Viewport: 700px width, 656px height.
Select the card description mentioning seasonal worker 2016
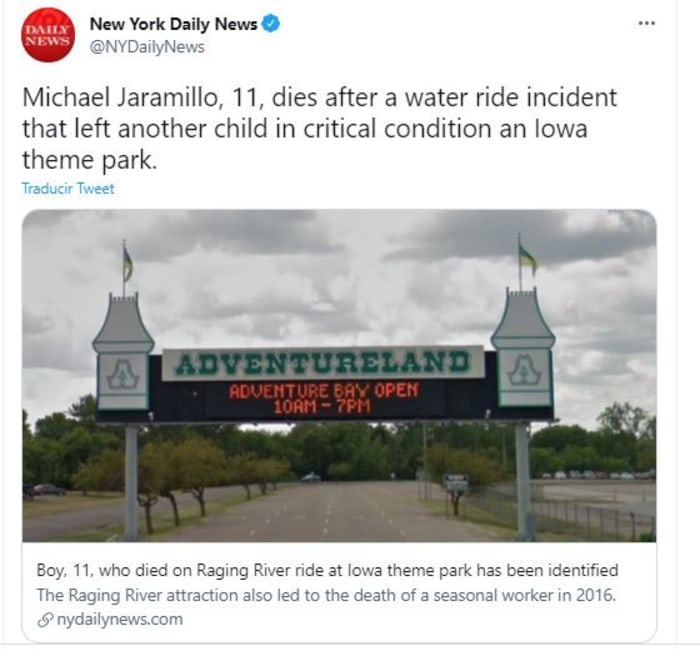click(326, 595)
